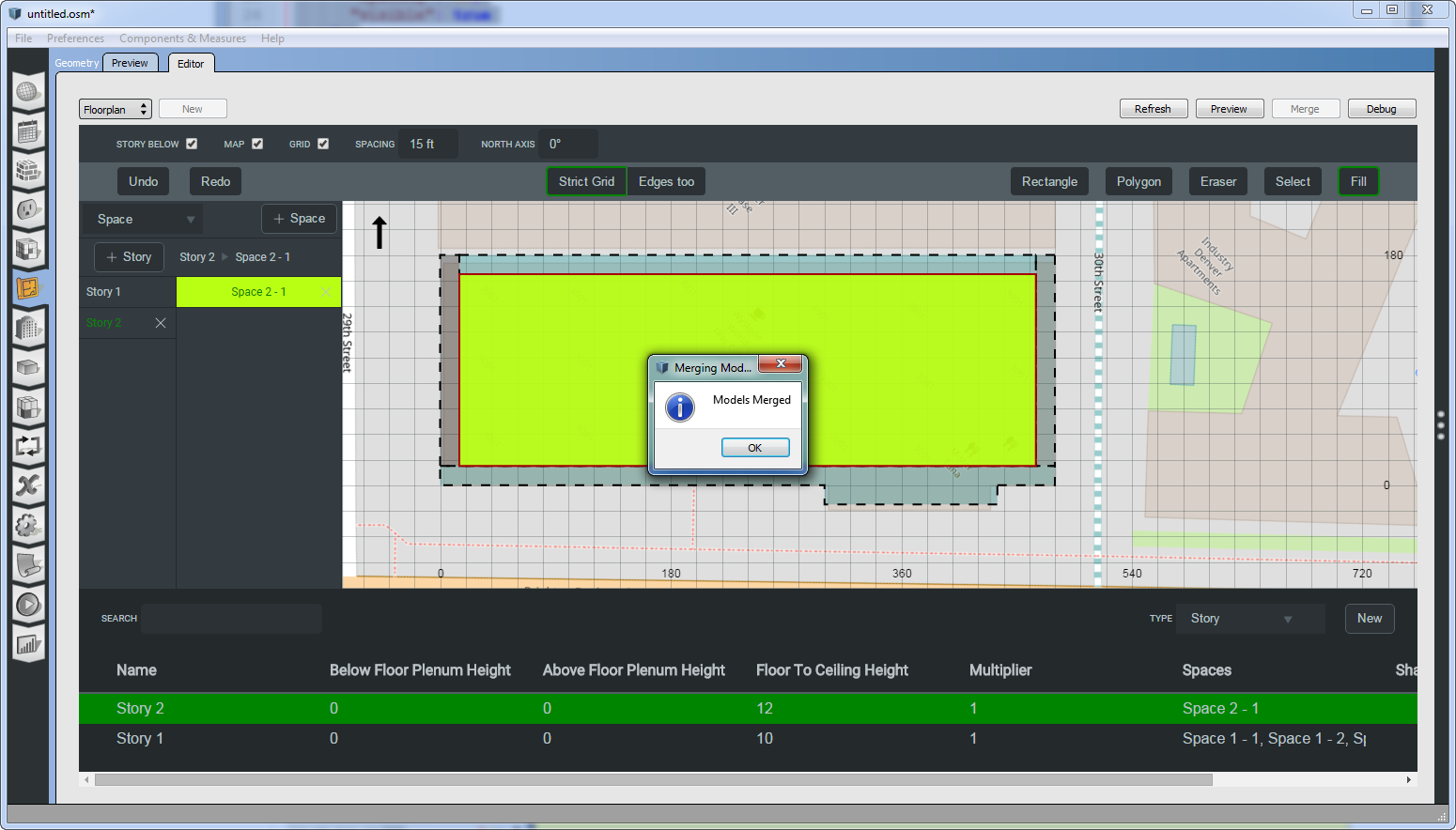This screenshot has width=1456, height=830.
Task: Open the Run Simulation play icon
Action: click(x=27, y=605)
